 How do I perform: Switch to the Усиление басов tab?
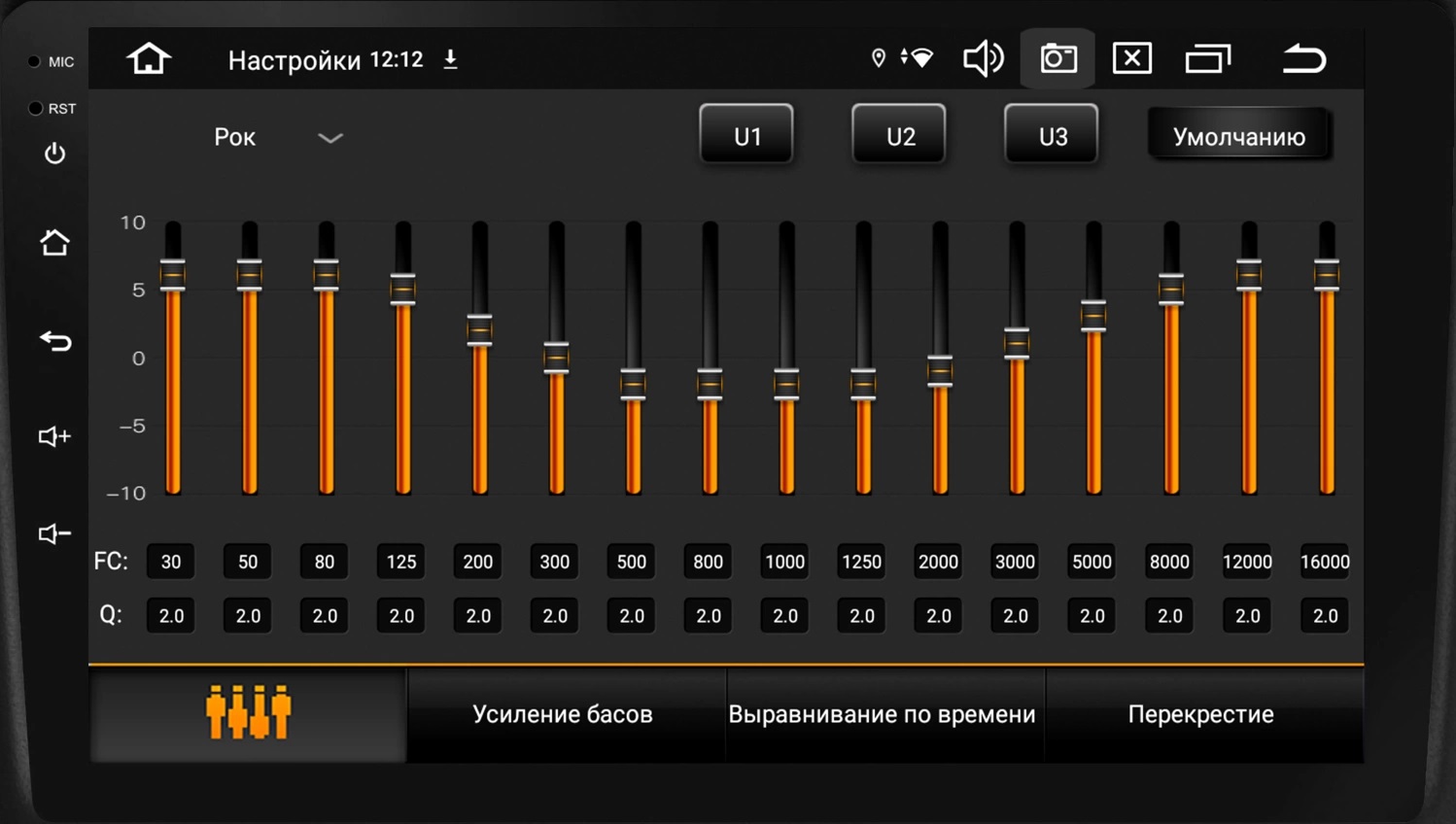[x=564, y=713]
